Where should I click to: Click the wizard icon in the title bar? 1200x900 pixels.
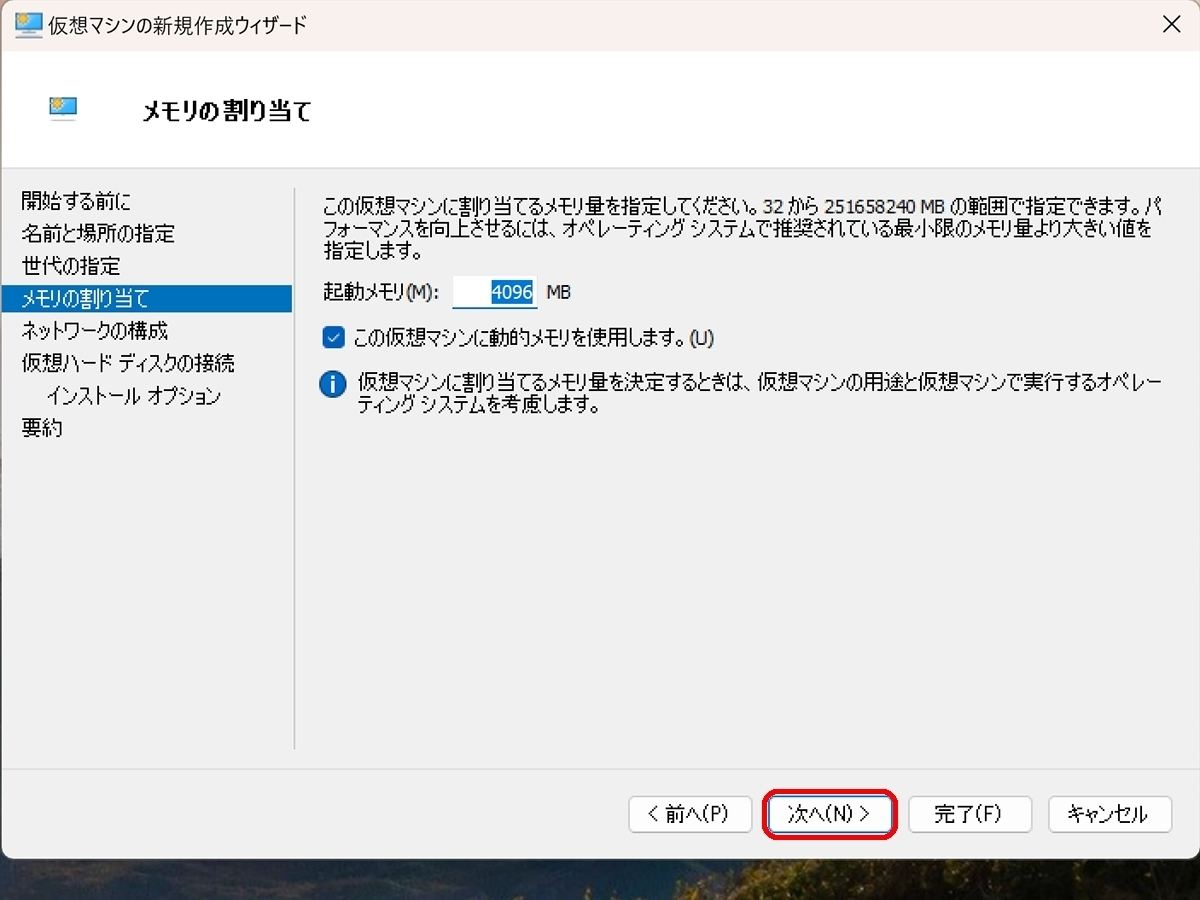click(28, 25)
